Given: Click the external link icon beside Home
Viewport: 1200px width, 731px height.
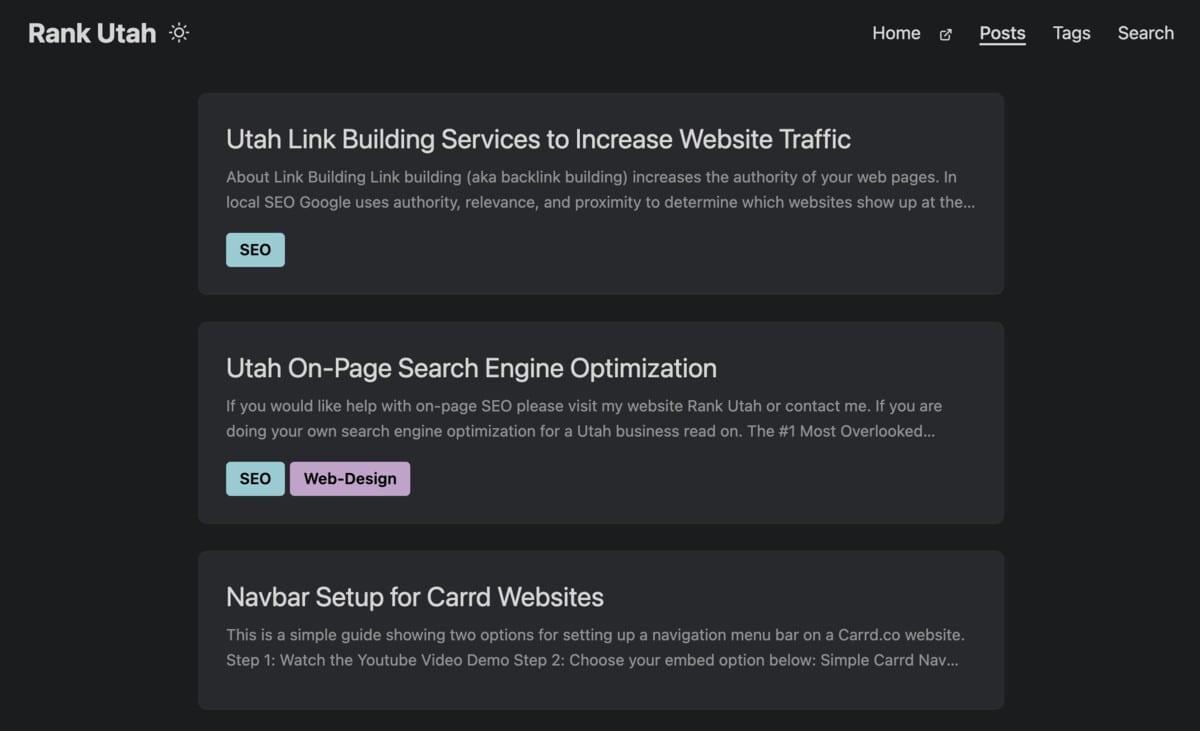Looking at the screenshot, I should pyautogui.click(x=944, y=34).
